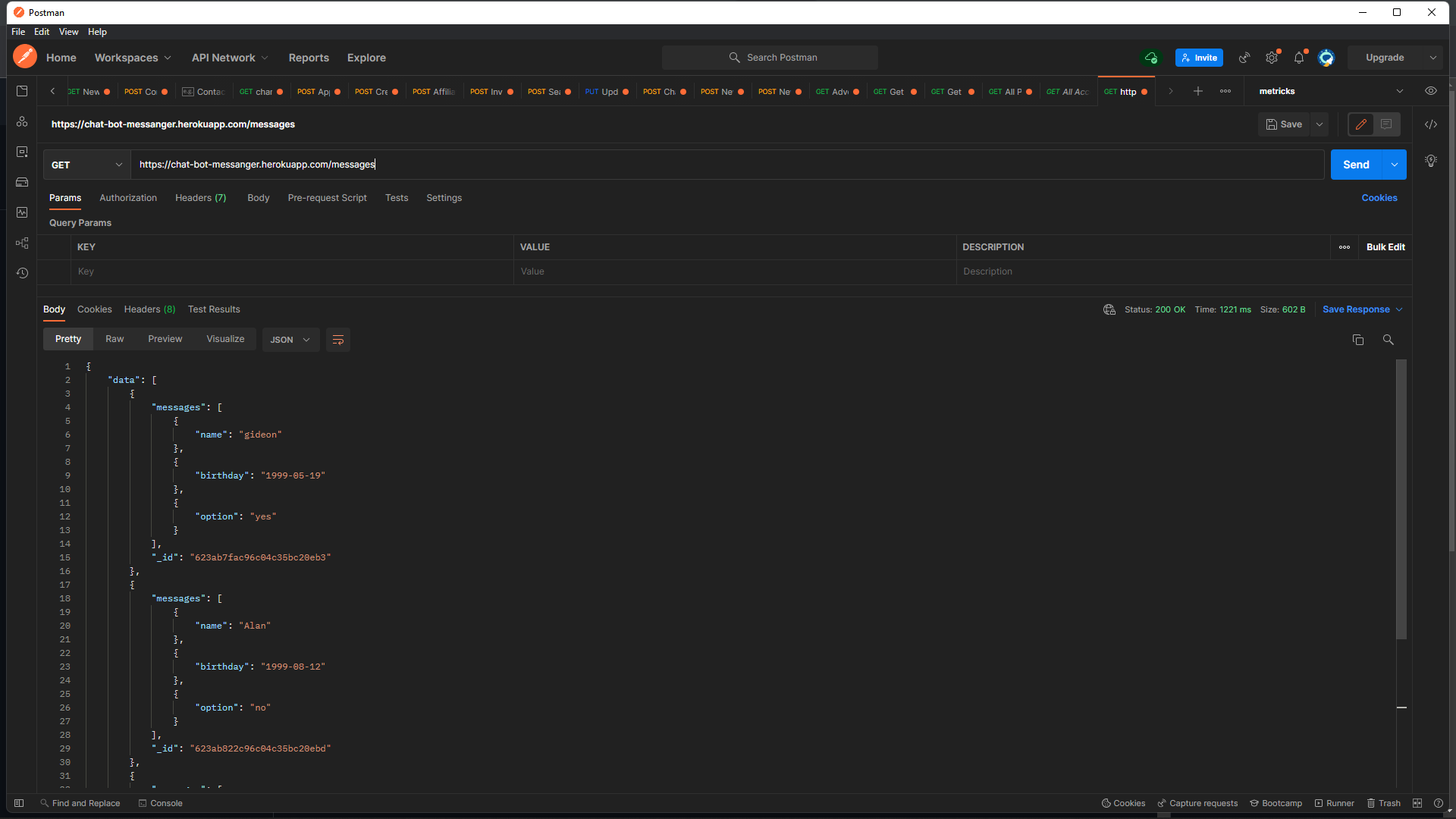Click the query param Key field
1456x819 pixels.
292,271
